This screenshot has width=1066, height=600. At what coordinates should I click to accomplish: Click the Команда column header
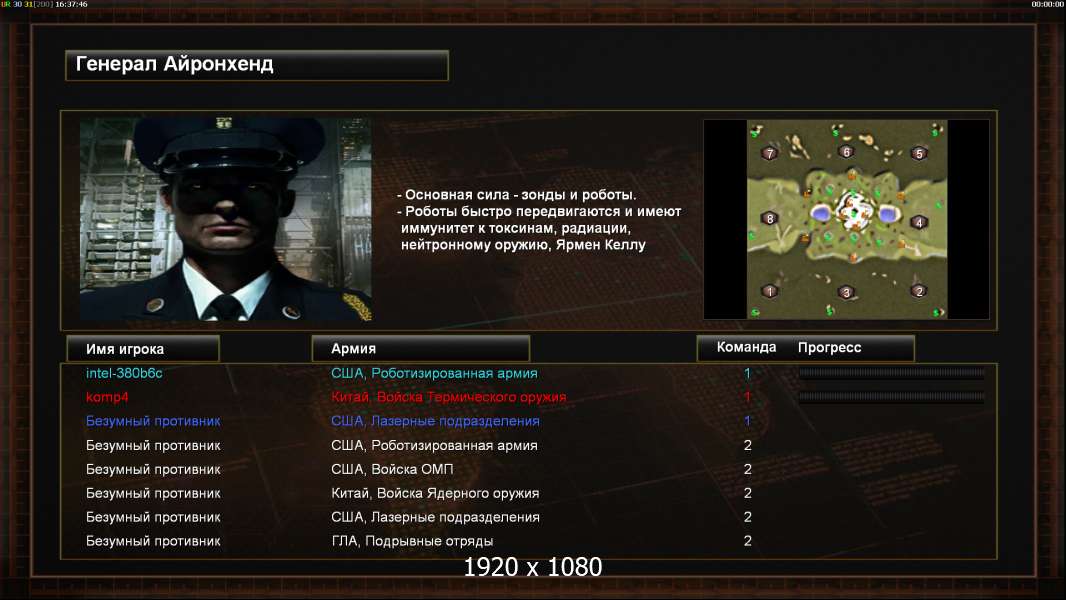tap(746, 347)
